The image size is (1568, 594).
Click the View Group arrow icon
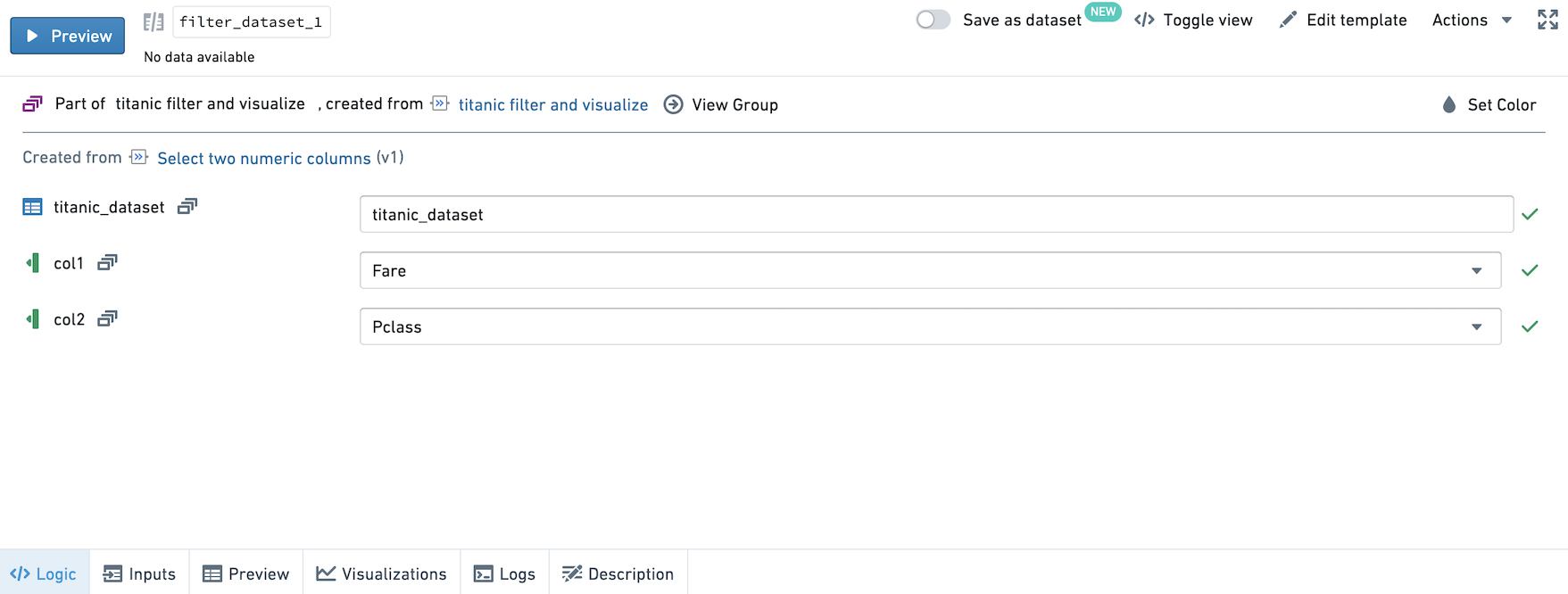click(674, 104)
